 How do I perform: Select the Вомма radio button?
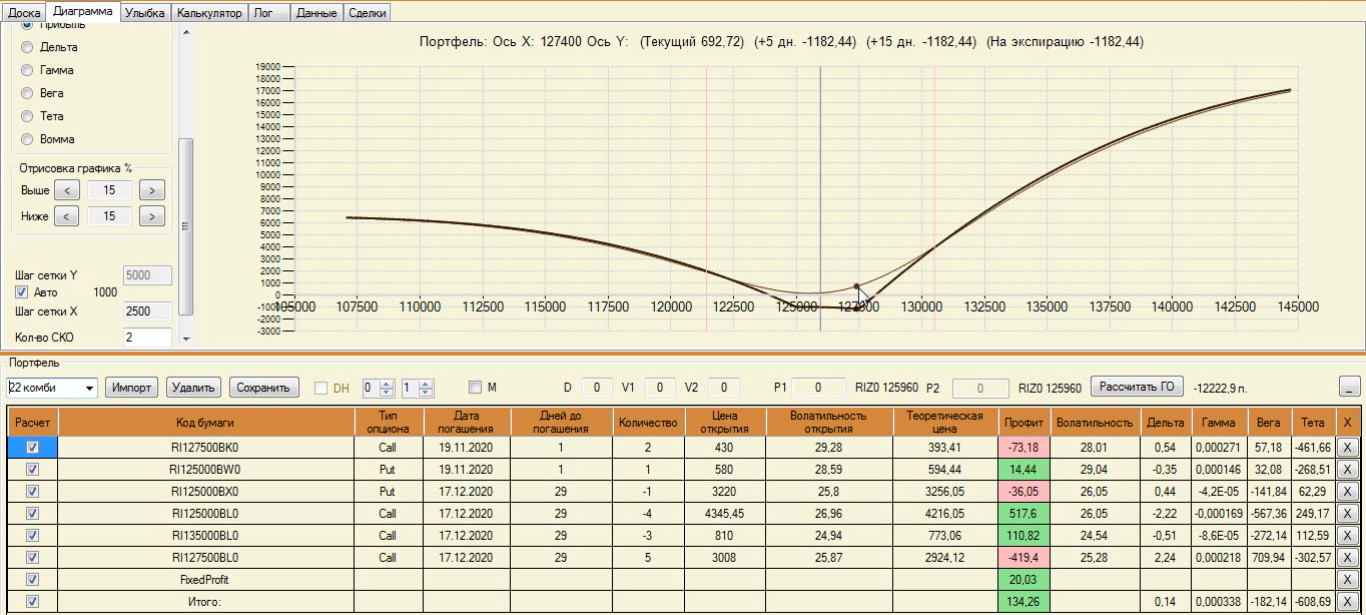(x=27, y=139)
